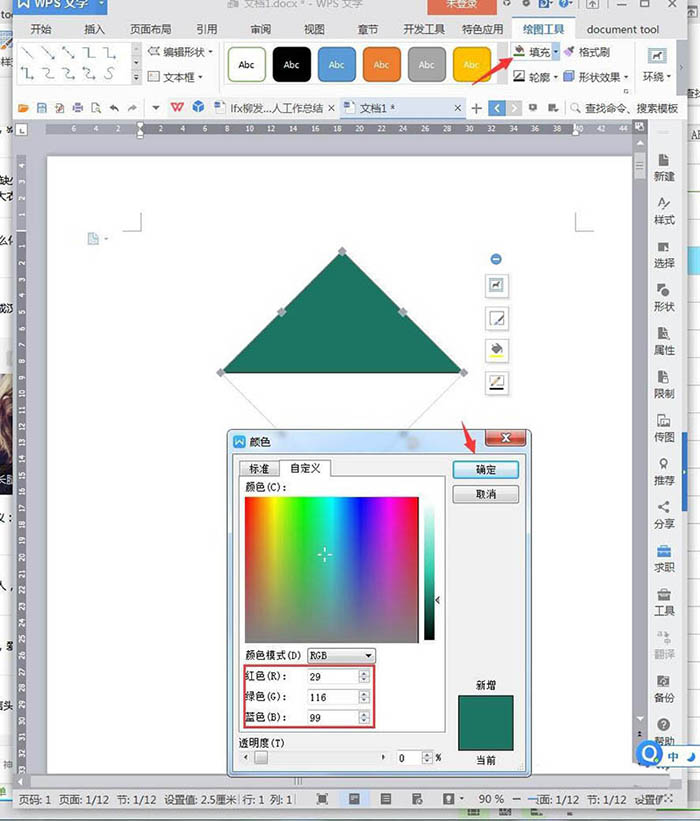This screenshot has height=821, width=700.
Task: Expand the Edit Shape (编辑形状) menu
Action: 181,52
